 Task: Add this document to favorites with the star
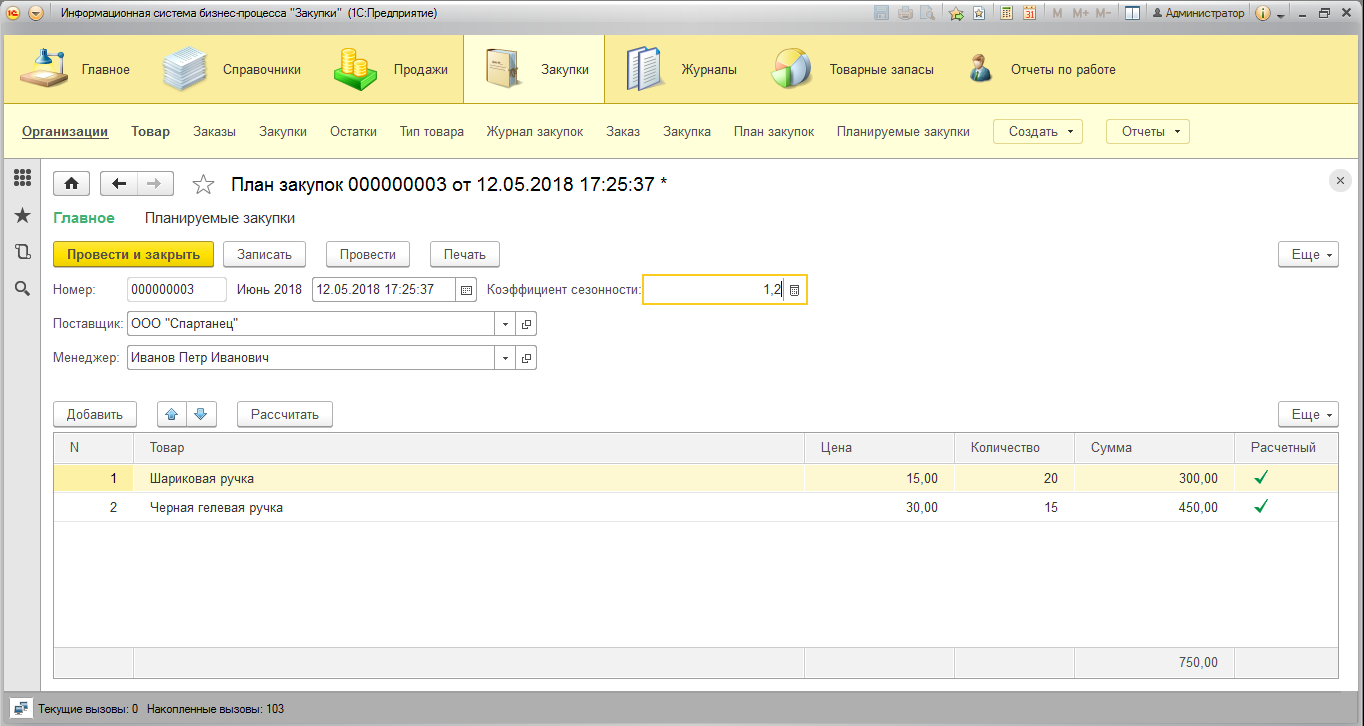point(203,184)
